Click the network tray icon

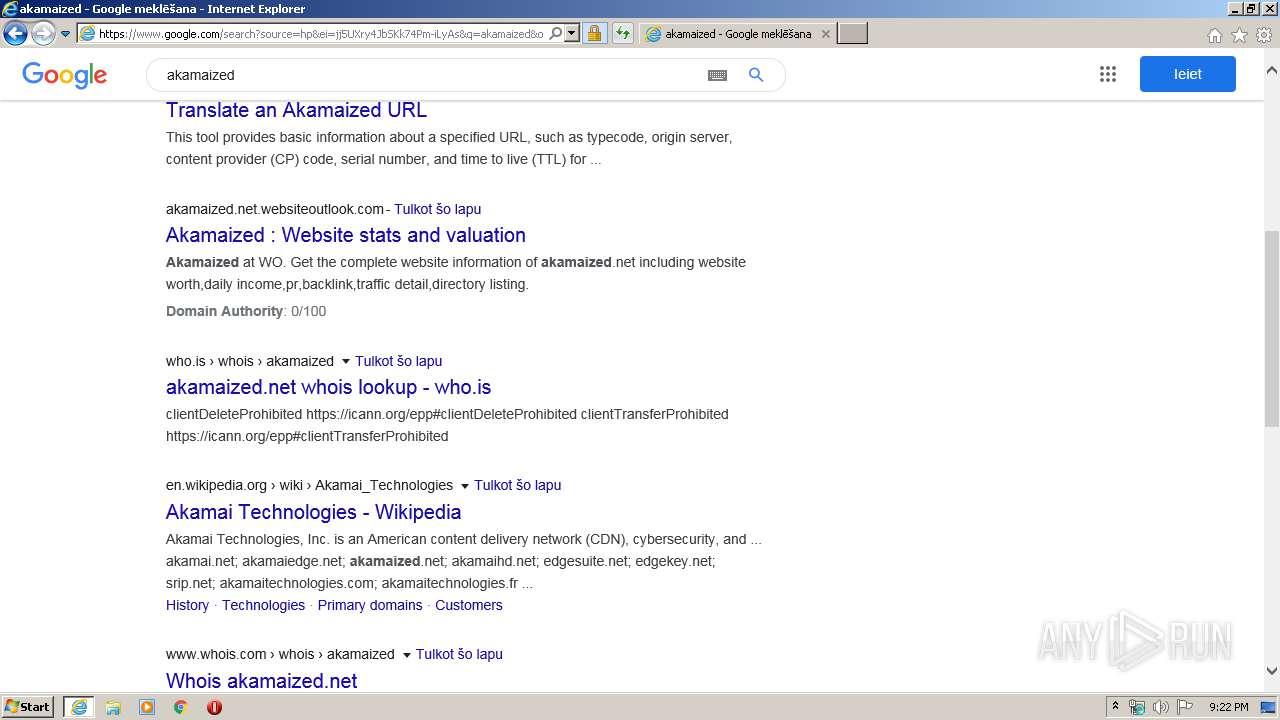(x=1137, y=707)
